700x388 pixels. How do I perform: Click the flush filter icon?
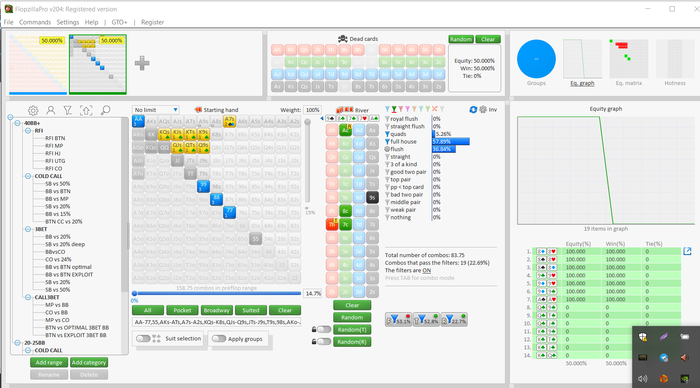click(x=387, y=149)
